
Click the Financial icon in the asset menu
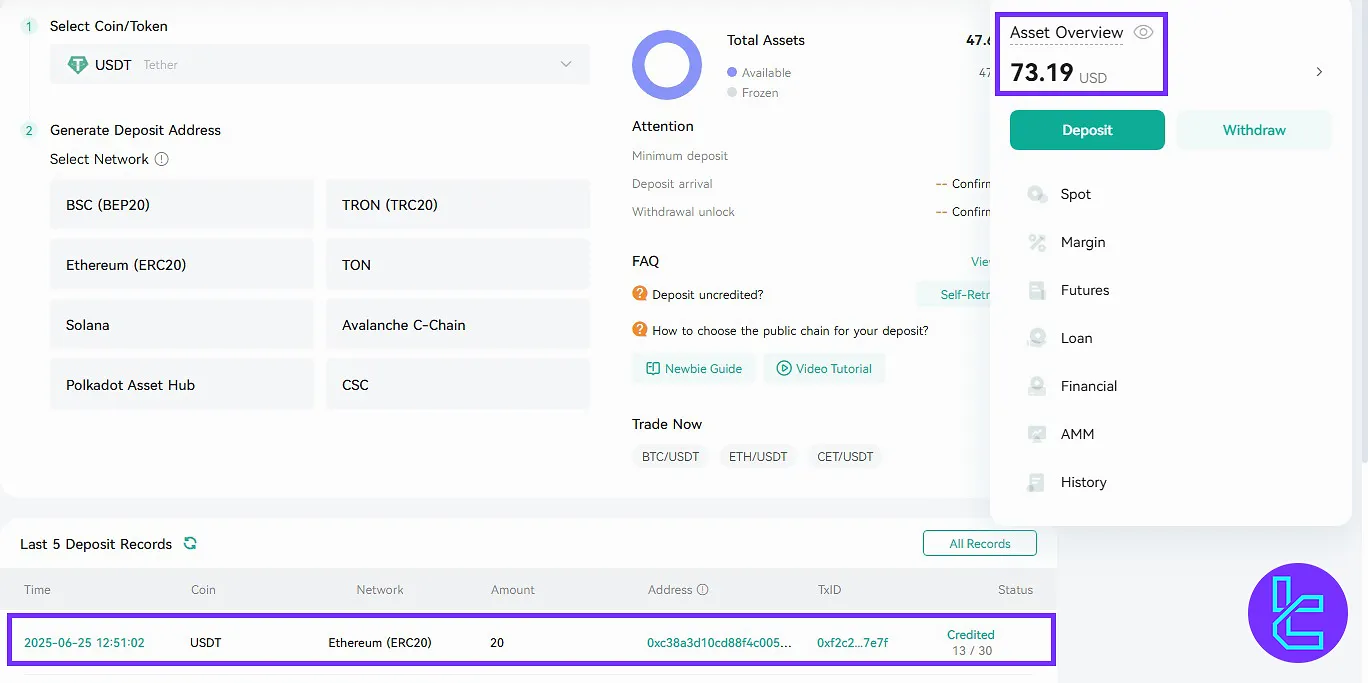pyautogui.click(x=1037, y=386)
